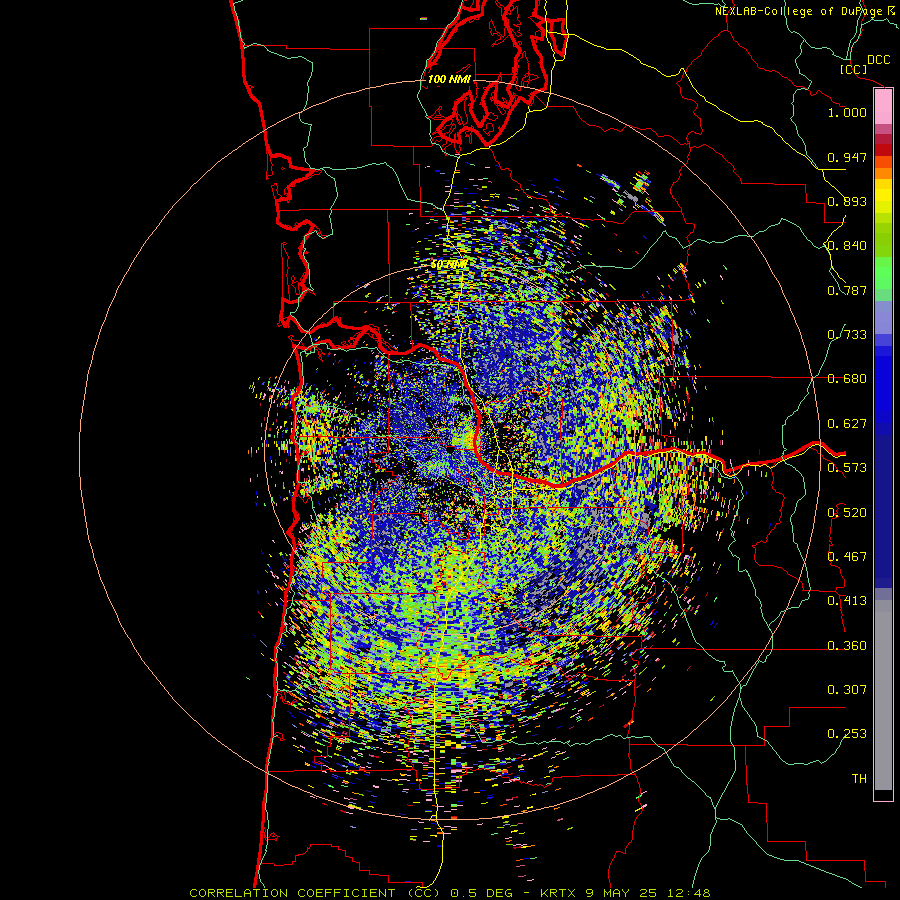Click the DCC product label

(x=878, y=60)
